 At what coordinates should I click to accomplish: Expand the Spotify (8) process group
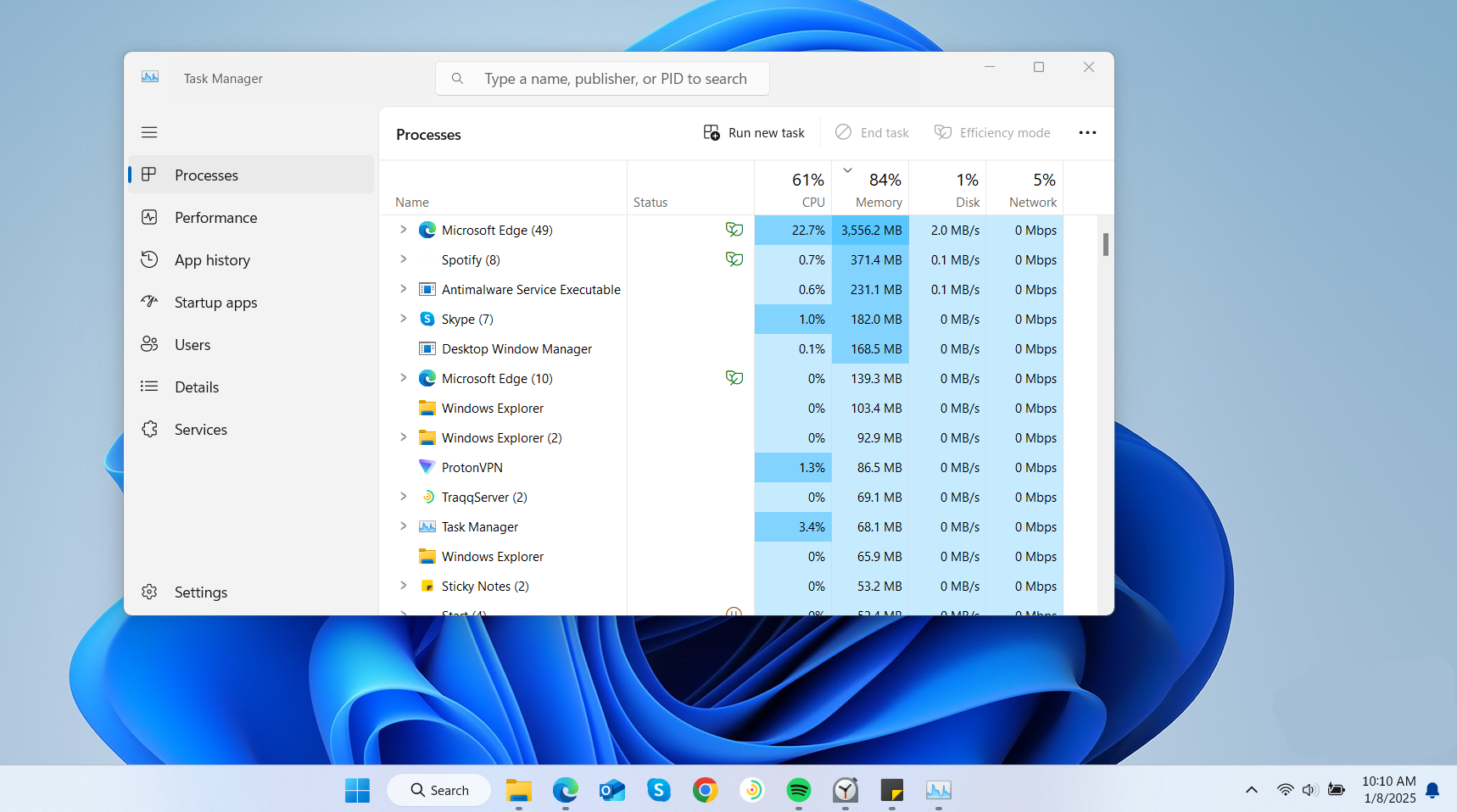(404, 259)
